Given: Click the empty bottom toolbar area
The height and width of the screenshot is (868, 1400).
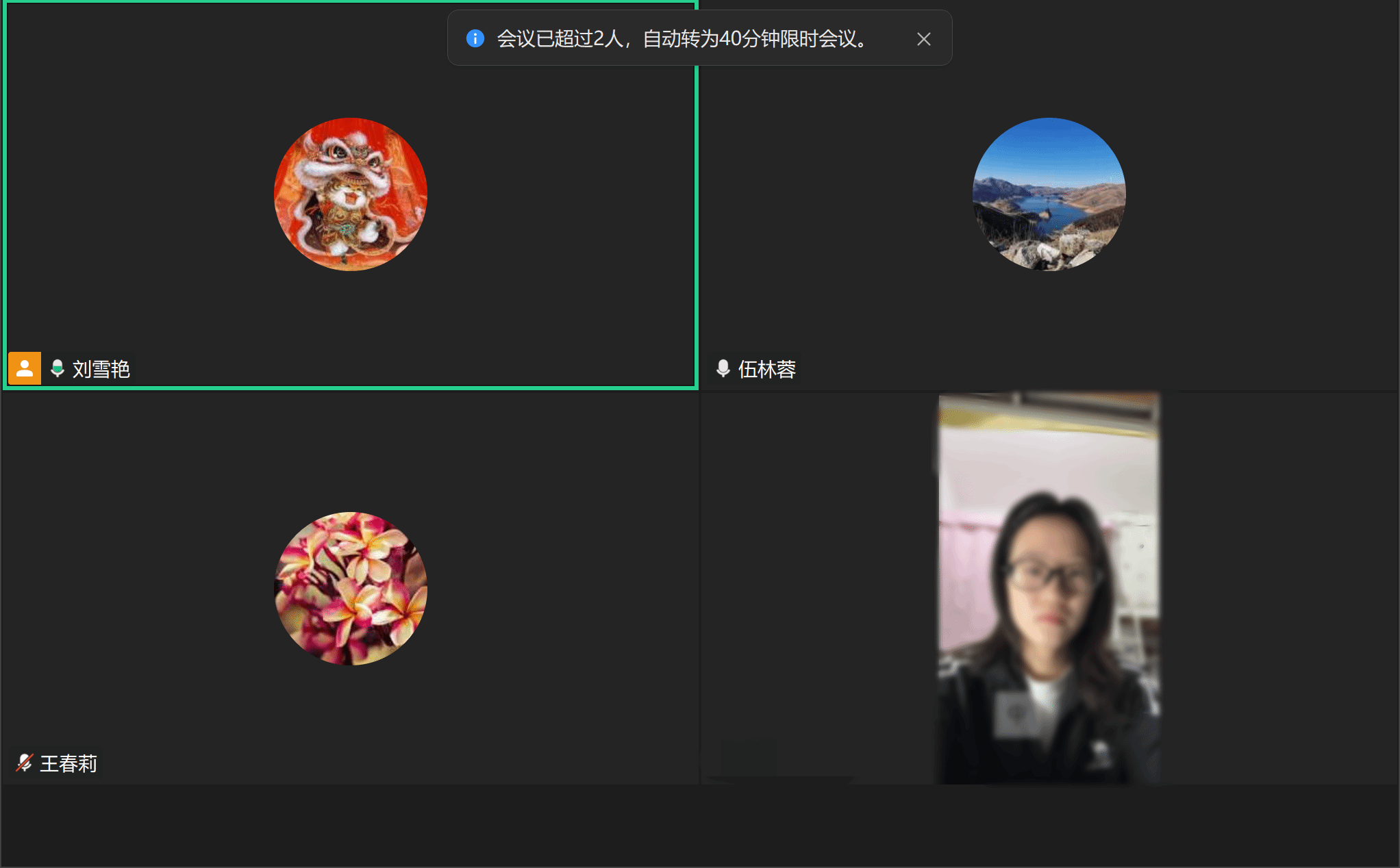Looking at the screenshot, I should point(699,825).
